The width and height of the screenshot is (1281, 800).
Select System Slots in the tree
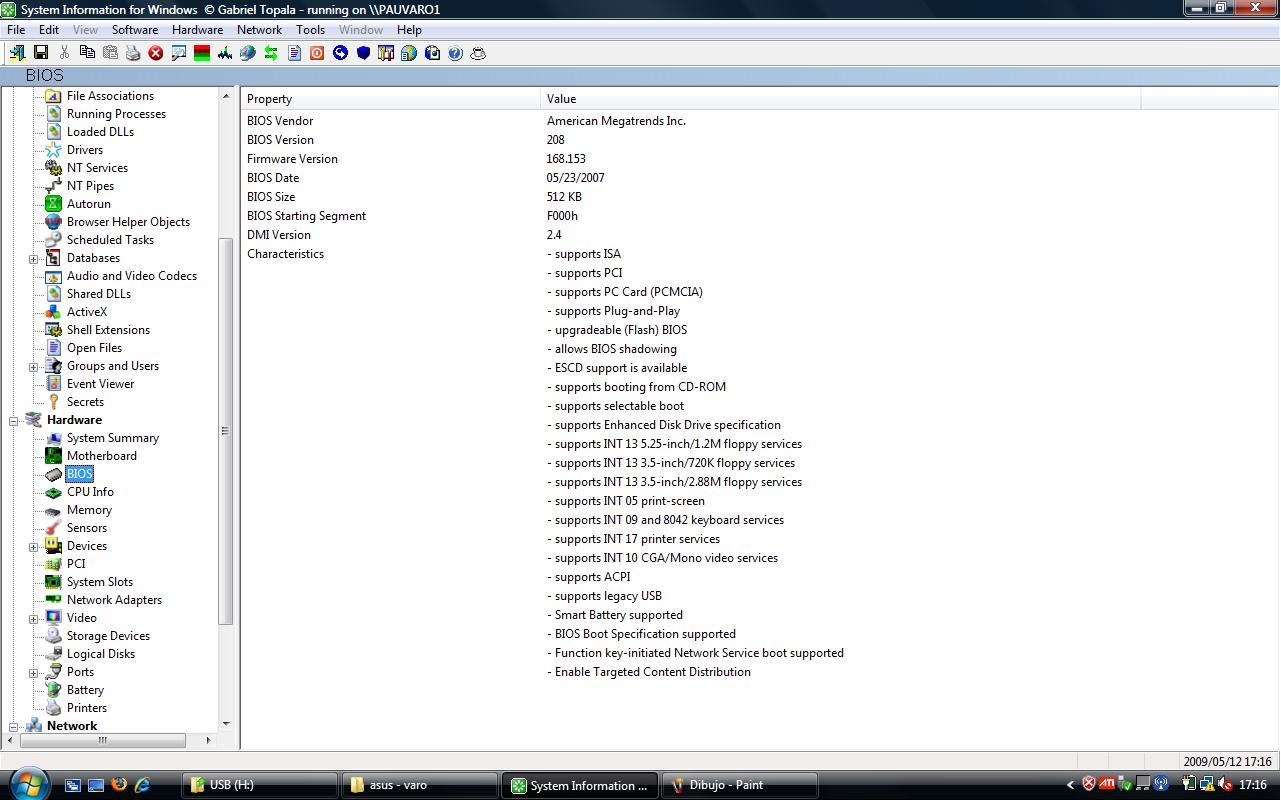click(100, 582)
